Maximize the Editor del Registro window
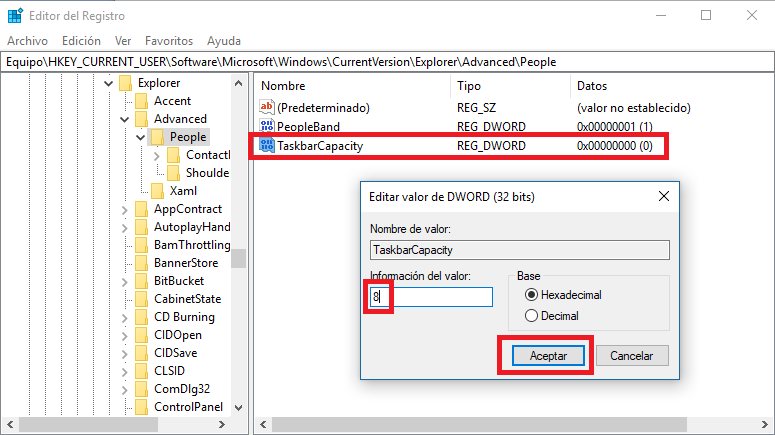This screenshot has height=435, width=775. [706, 15]
